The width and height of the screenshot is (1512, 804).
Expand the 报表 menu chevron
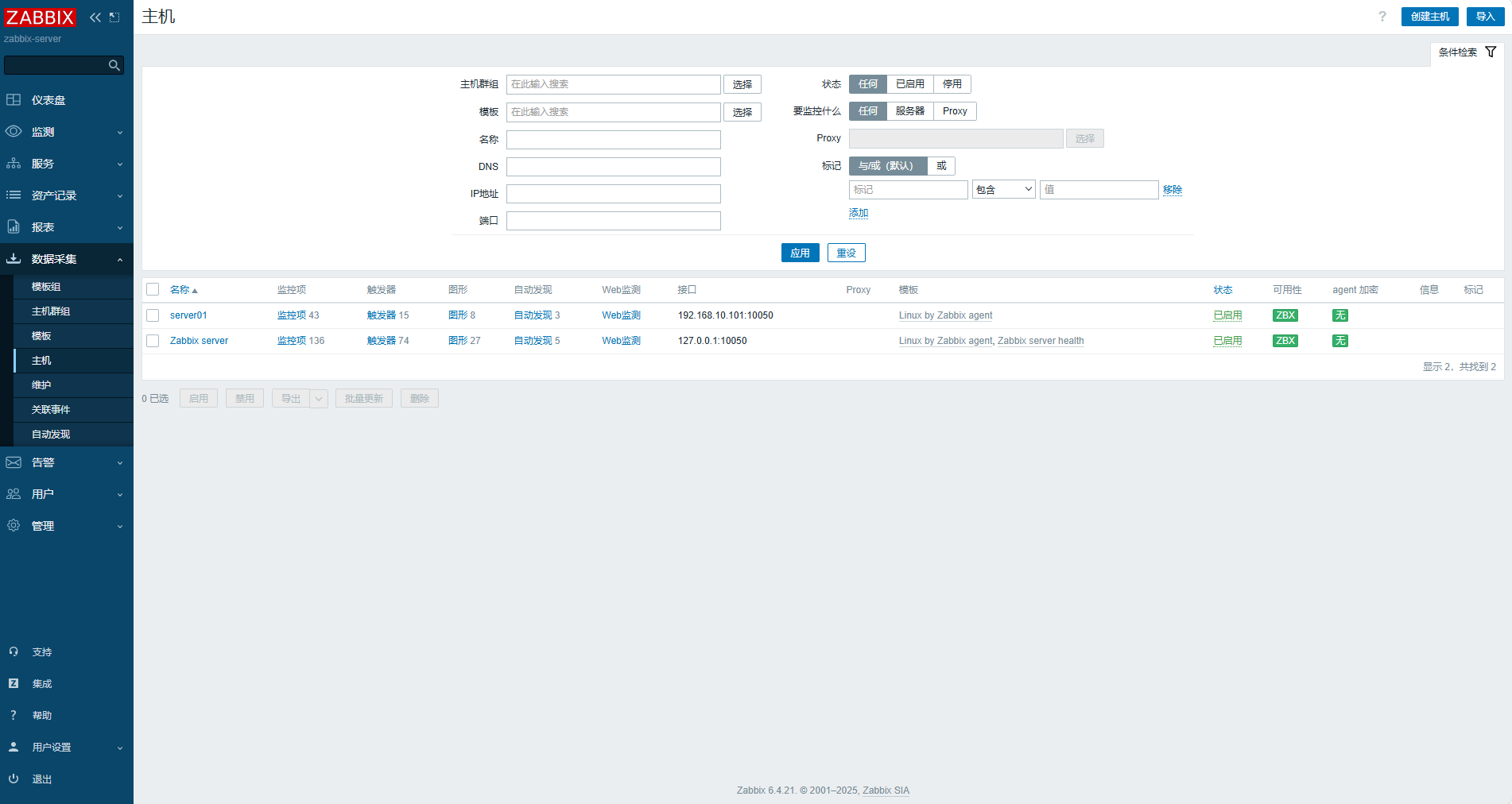point(120,228)
